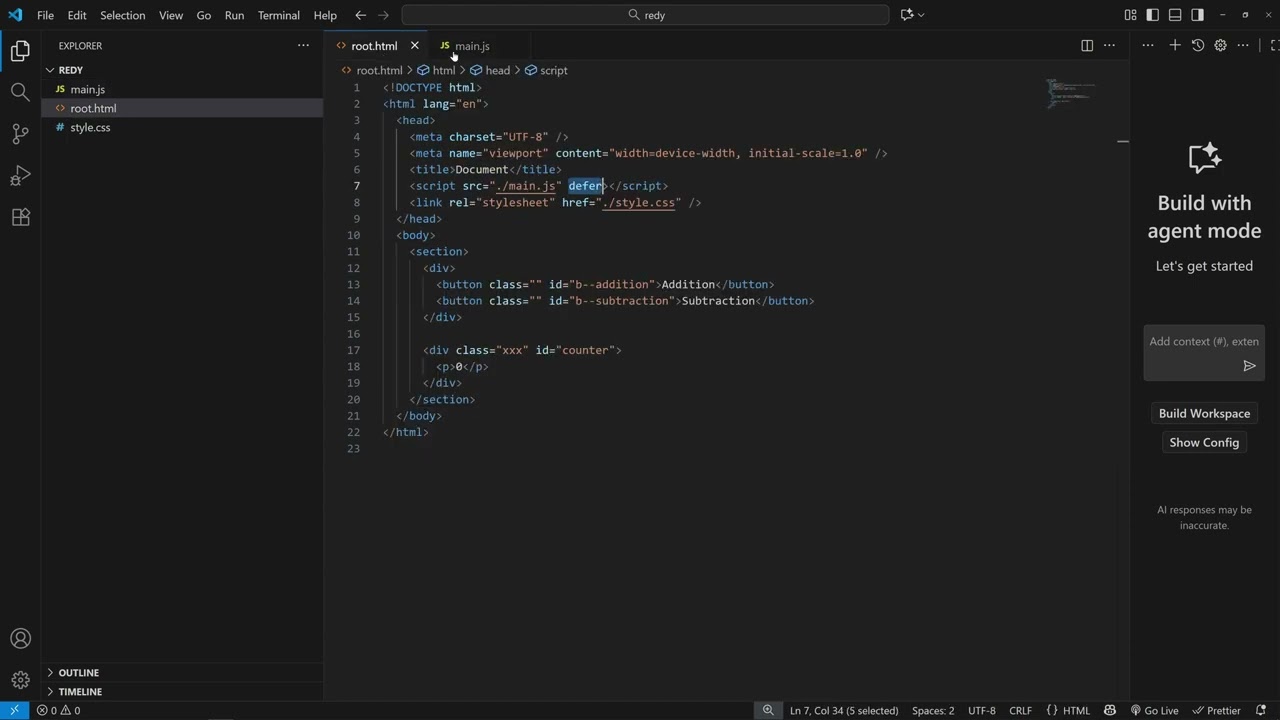1280x720 pixels.
Task: Show chat history clock icon
Action: click(1198, 45)
